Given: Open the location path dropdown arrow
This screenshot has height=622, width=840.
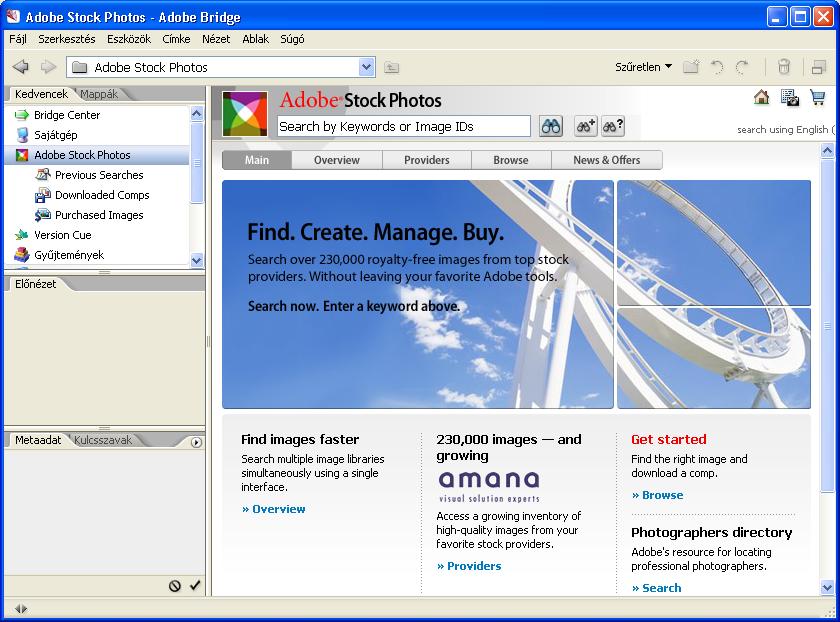Looking at the screenshot, I should coord(366,67).
